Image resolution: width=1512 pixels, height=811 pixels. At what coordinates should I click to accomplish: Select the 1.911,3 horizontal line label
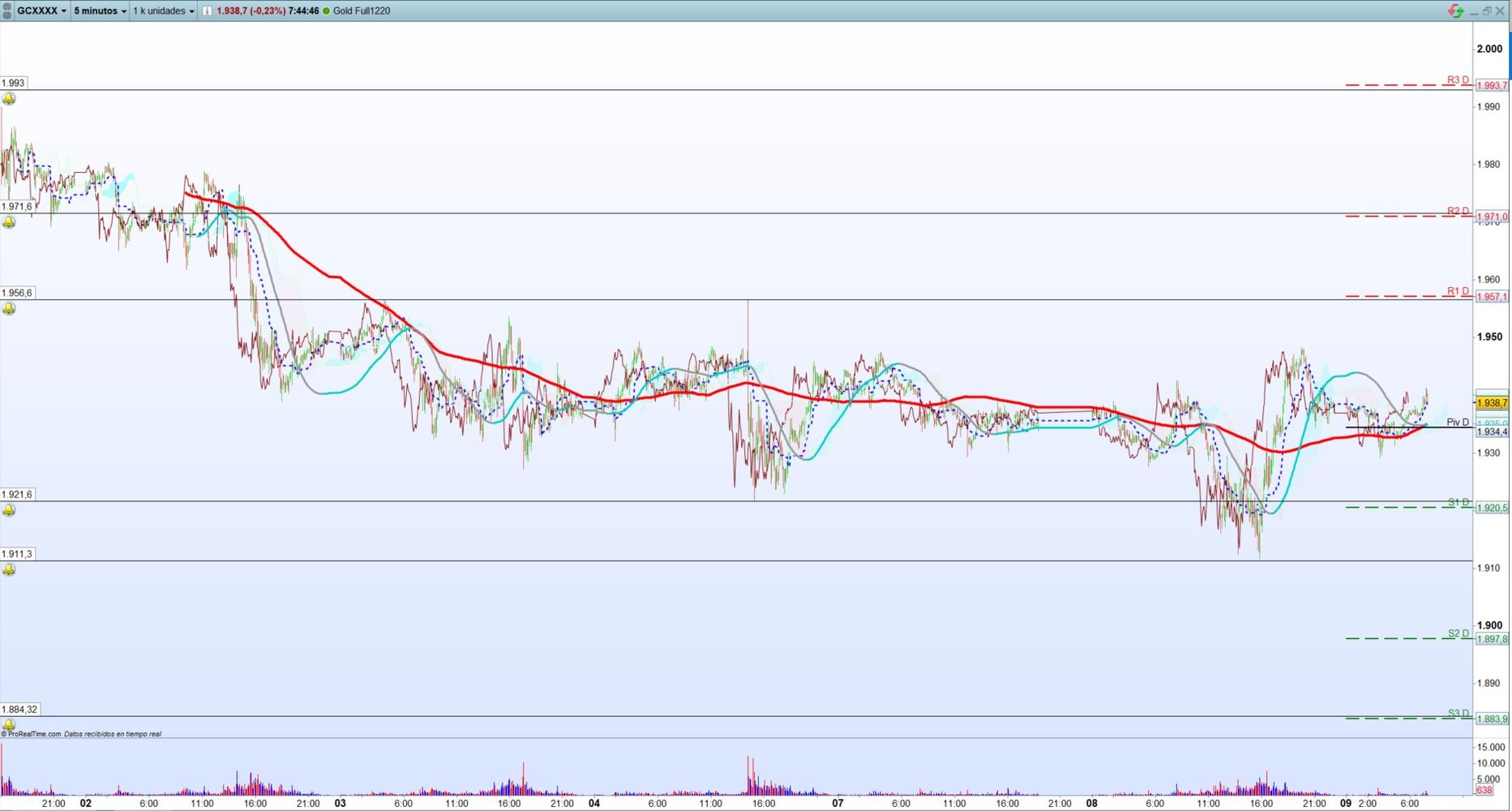pyautogui.click(x=17, y=554)
